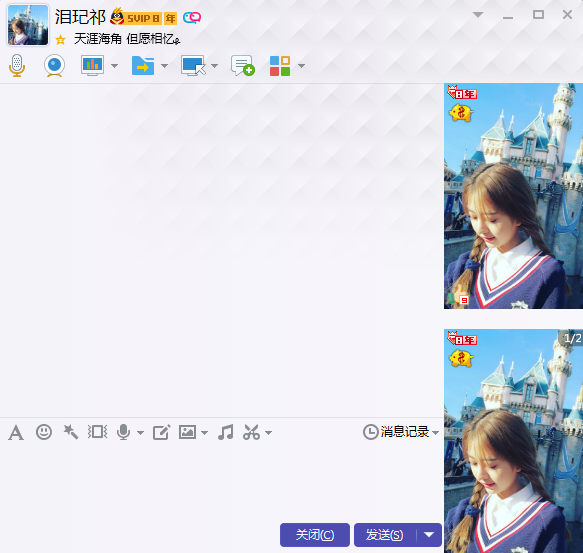The height and width of the screenshot is (553, 583).
Task: Click the send picture icon
Action: click(x=187, y=432)
